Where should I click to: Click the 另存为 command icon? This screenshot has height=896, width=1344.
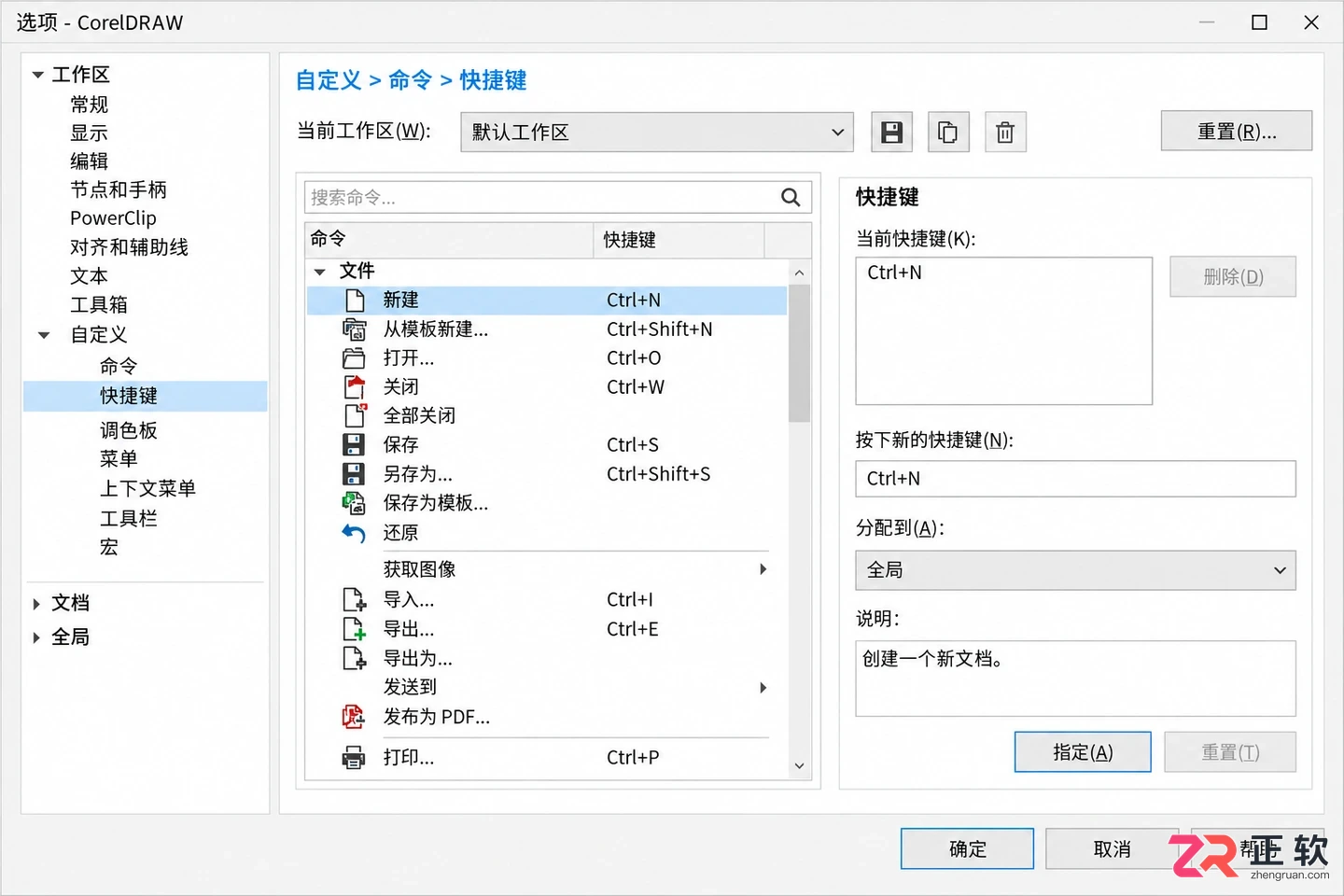point(354,473)
